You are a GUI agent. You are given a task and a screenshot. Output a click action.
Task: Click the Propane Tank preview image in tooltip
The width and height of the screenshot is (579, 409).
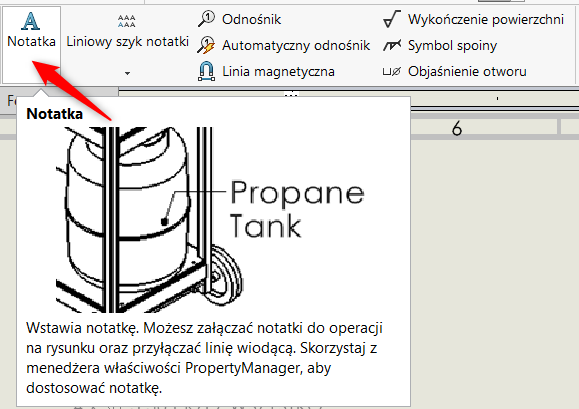[x=210, y=220]
